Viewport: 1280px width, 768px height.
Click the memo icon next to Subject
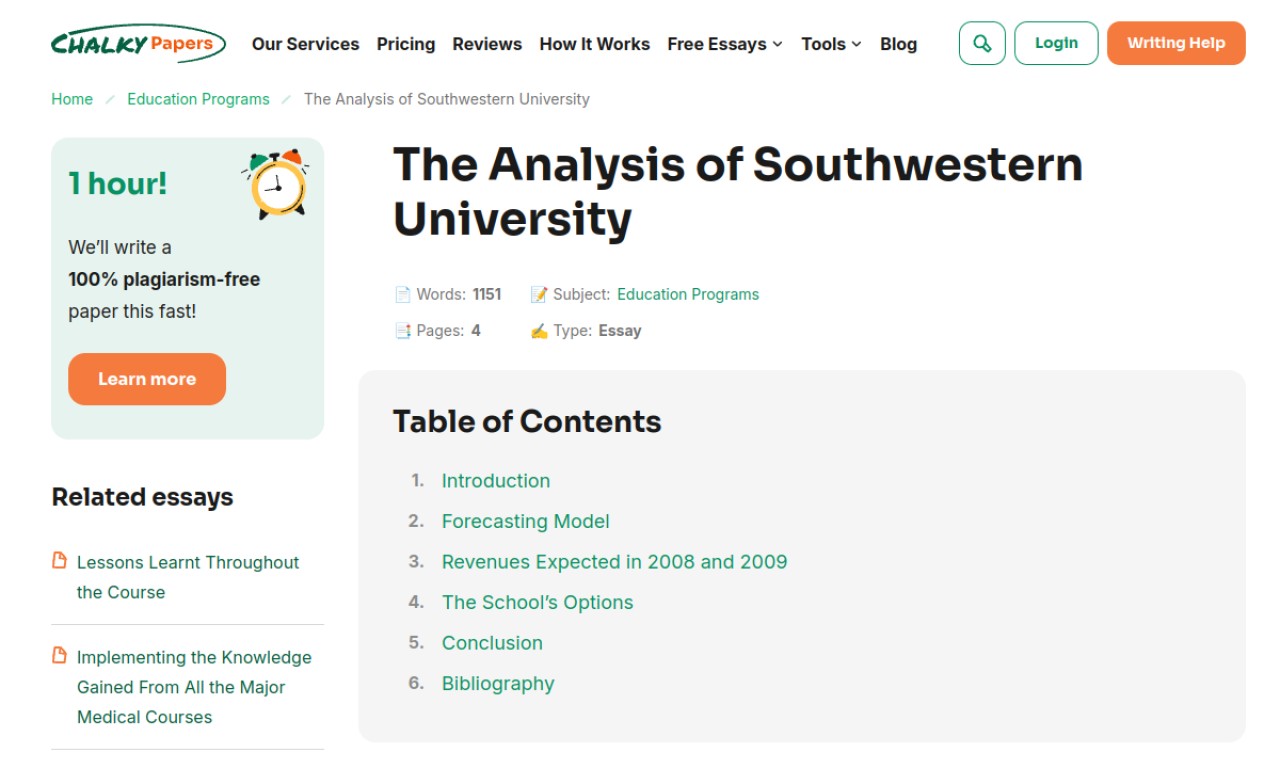point(539,295)
